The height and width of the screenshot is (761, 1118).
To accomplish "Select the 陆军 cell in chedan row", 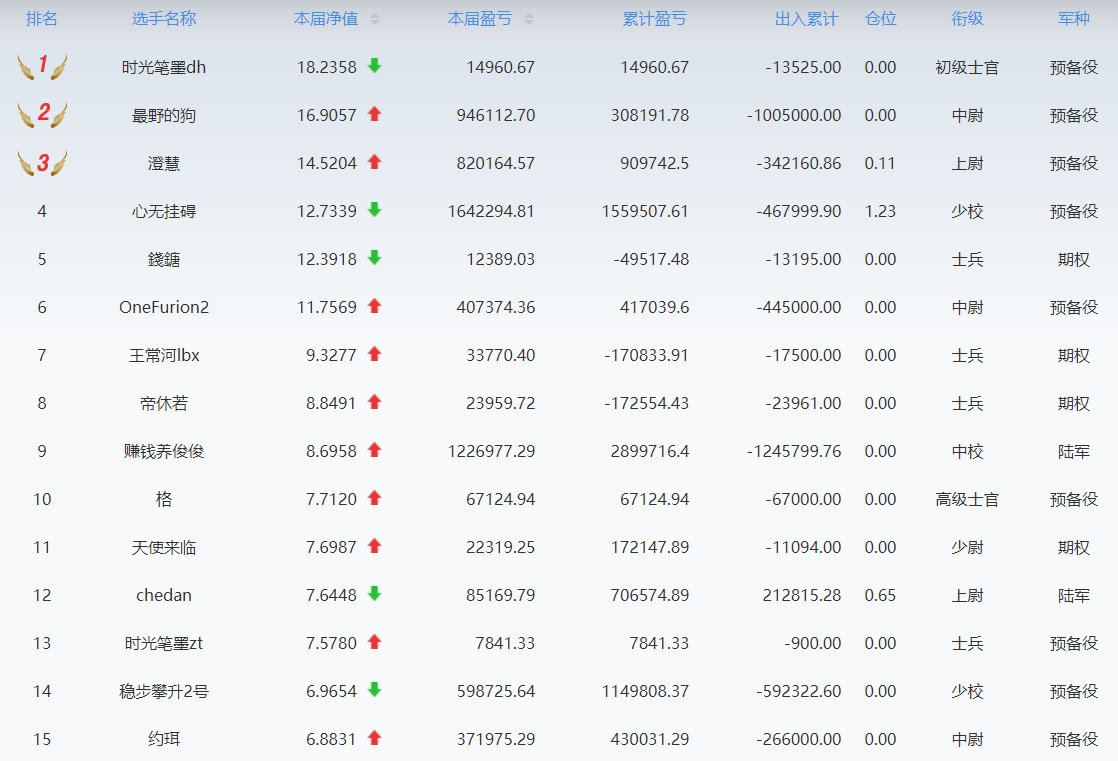I will click(x=1074, y=595).
